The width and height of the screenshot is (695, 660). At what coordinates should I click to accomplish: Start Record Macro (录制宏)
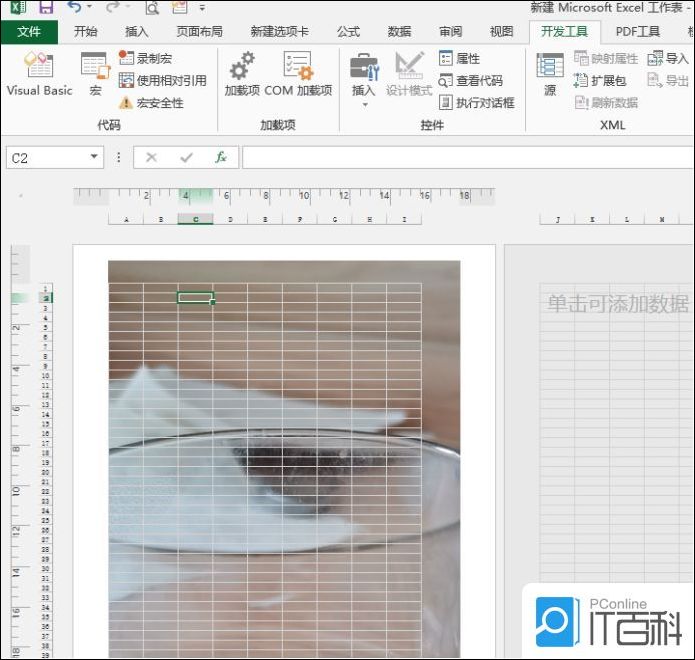[146, 58]
